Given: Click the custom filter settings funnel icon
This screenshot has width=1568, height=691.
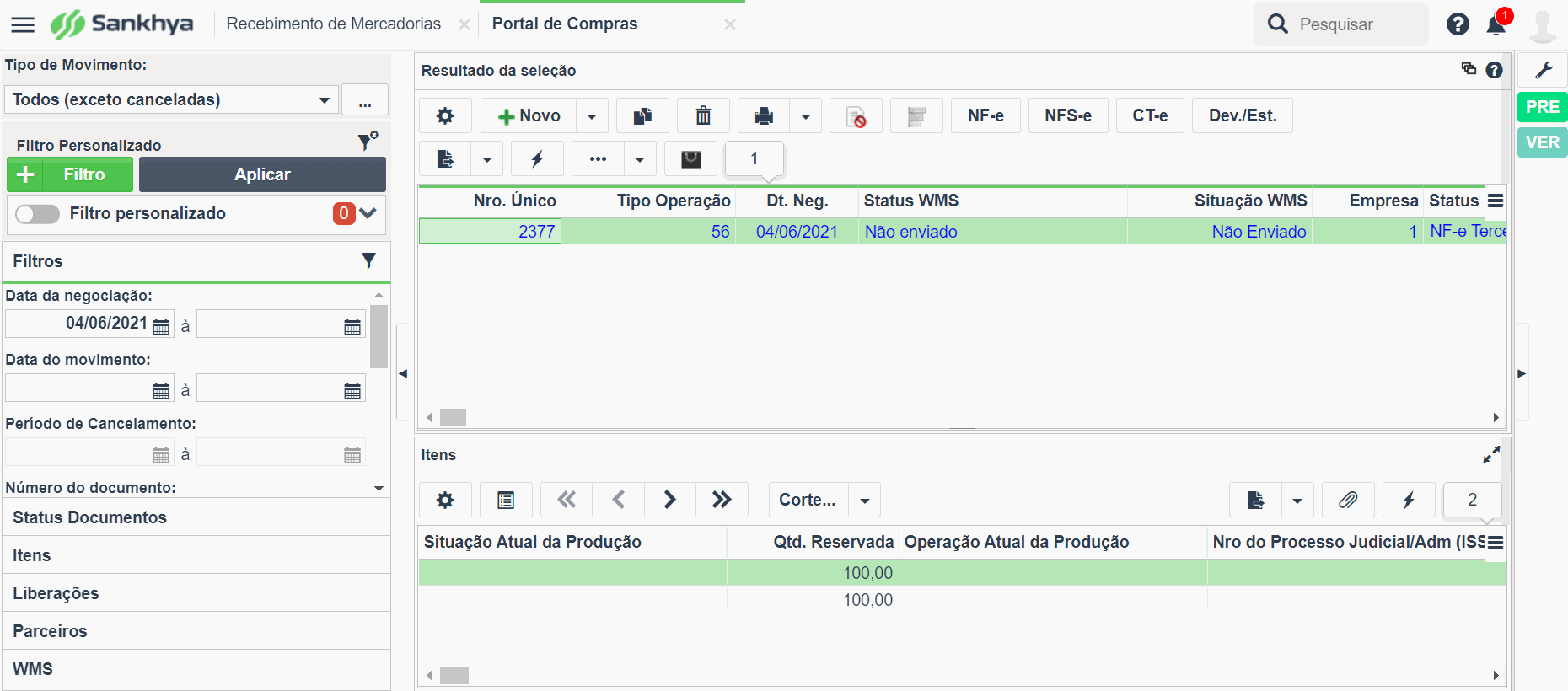Looking at the screenshot, I should 368,141.
